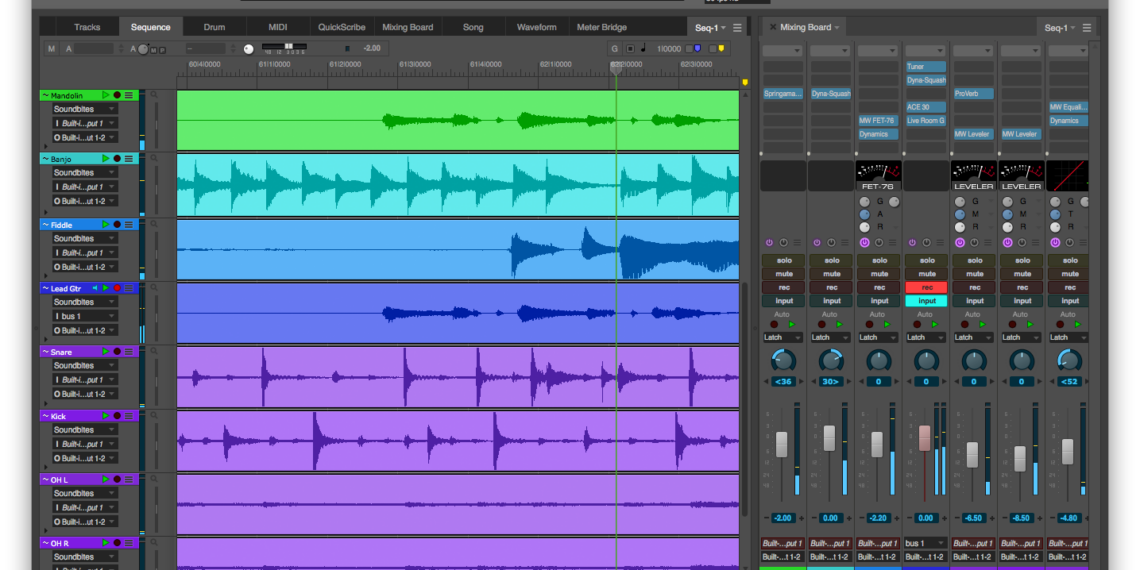Click the purple power icon on first channel

tap(769, 243)
